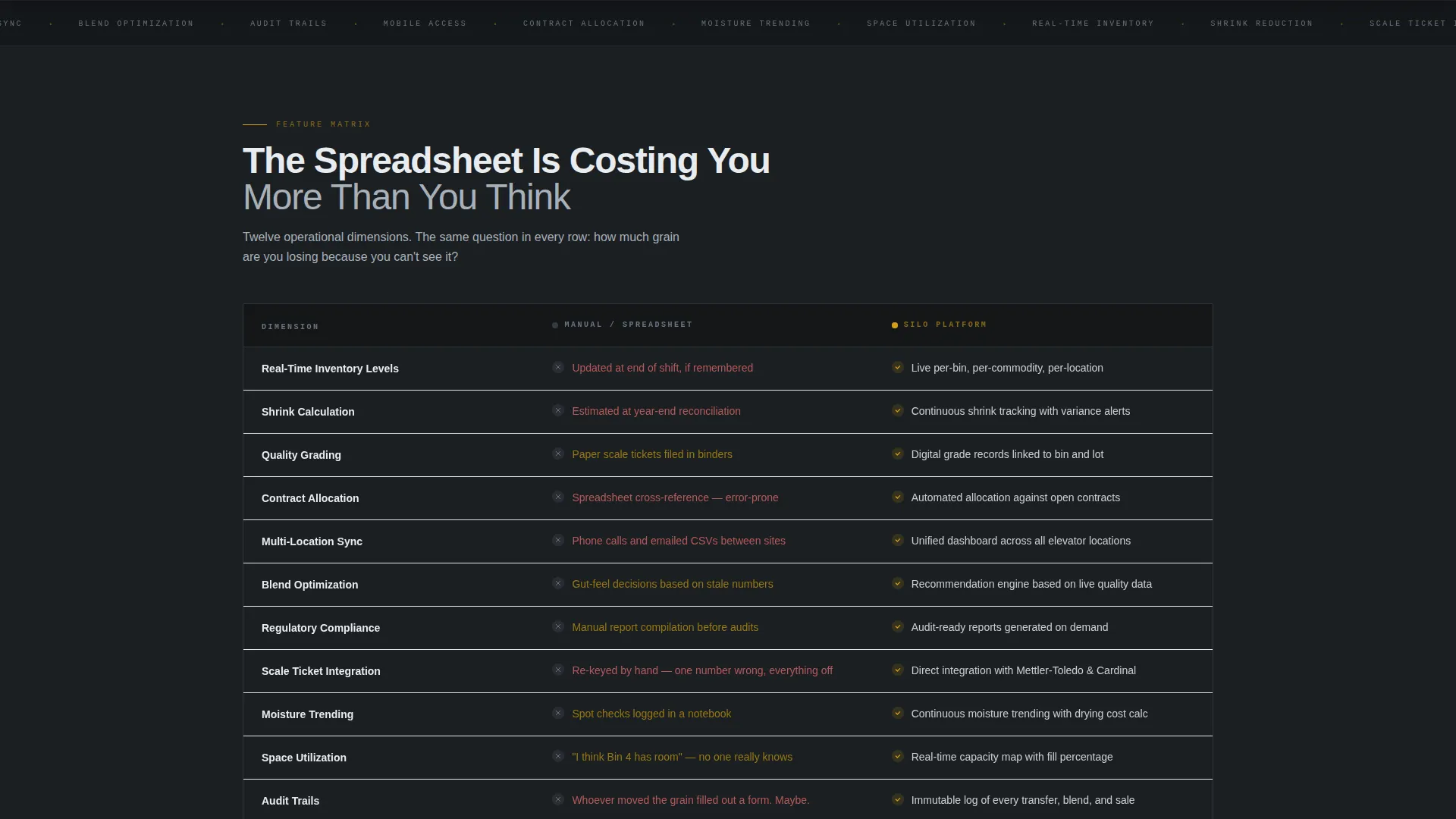Click "Continuous shrink tracking with variance alerts"

pos(1021,411)
